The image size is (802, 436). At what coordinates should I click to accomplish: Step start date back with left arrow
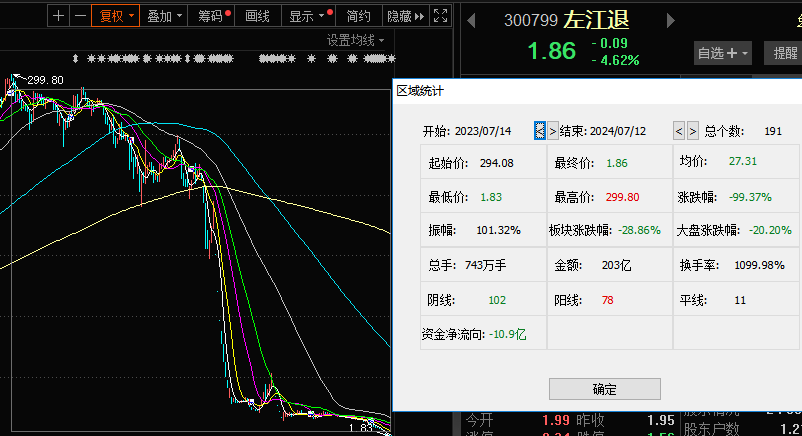540,131
